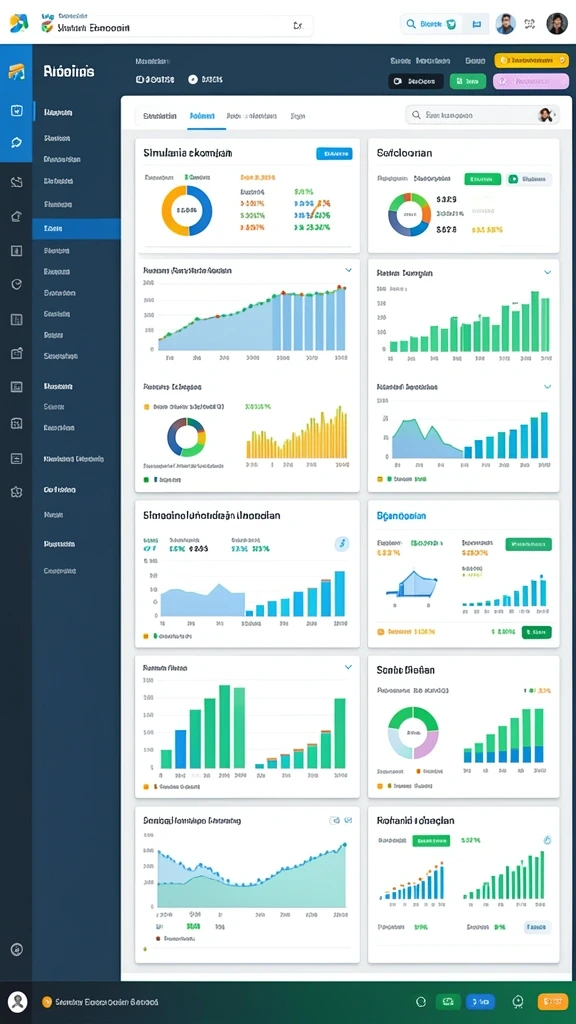Click the round lightning icon in third-row chart card
The height and width of the screenshot is (1024, 576).
point(342,544)
